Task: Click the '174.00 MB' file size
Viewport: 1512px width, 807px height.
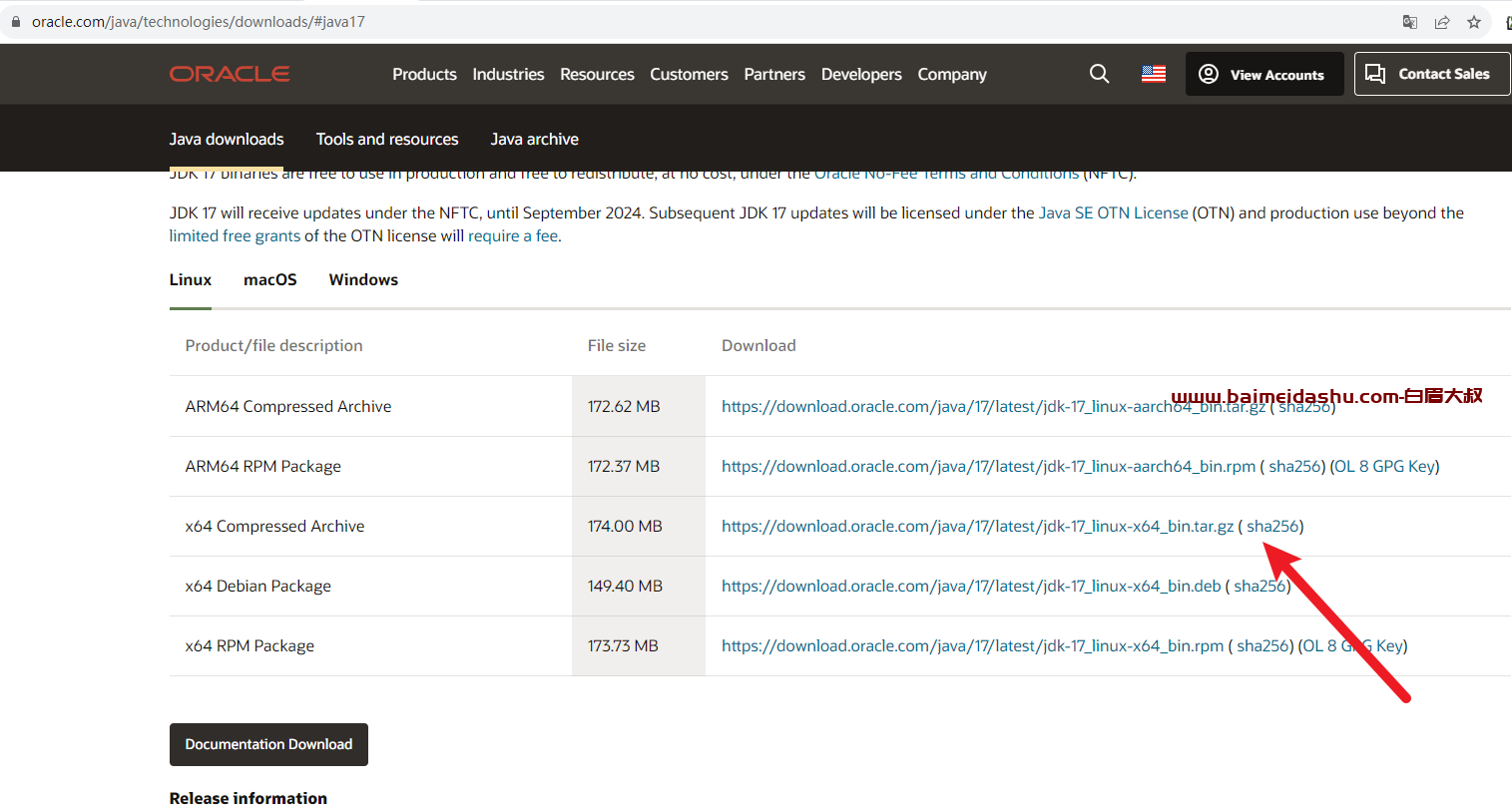Action: pos(625,526)
